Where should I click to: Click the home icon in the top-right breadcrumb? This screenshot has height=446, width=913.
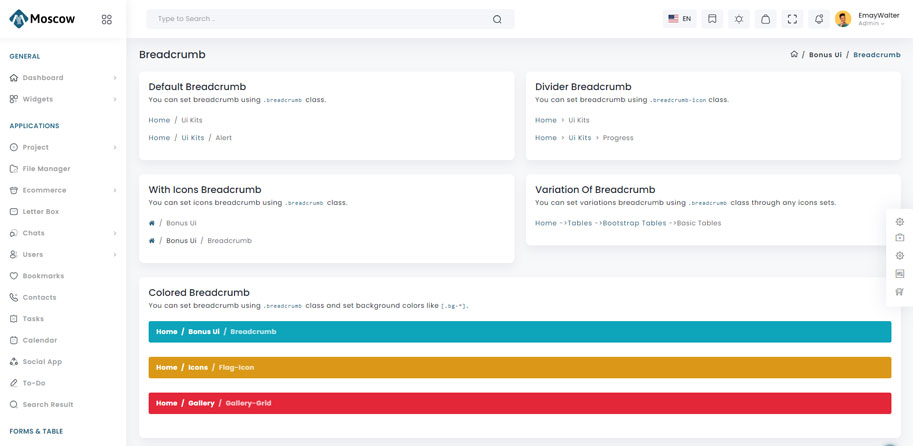[794, 55]
